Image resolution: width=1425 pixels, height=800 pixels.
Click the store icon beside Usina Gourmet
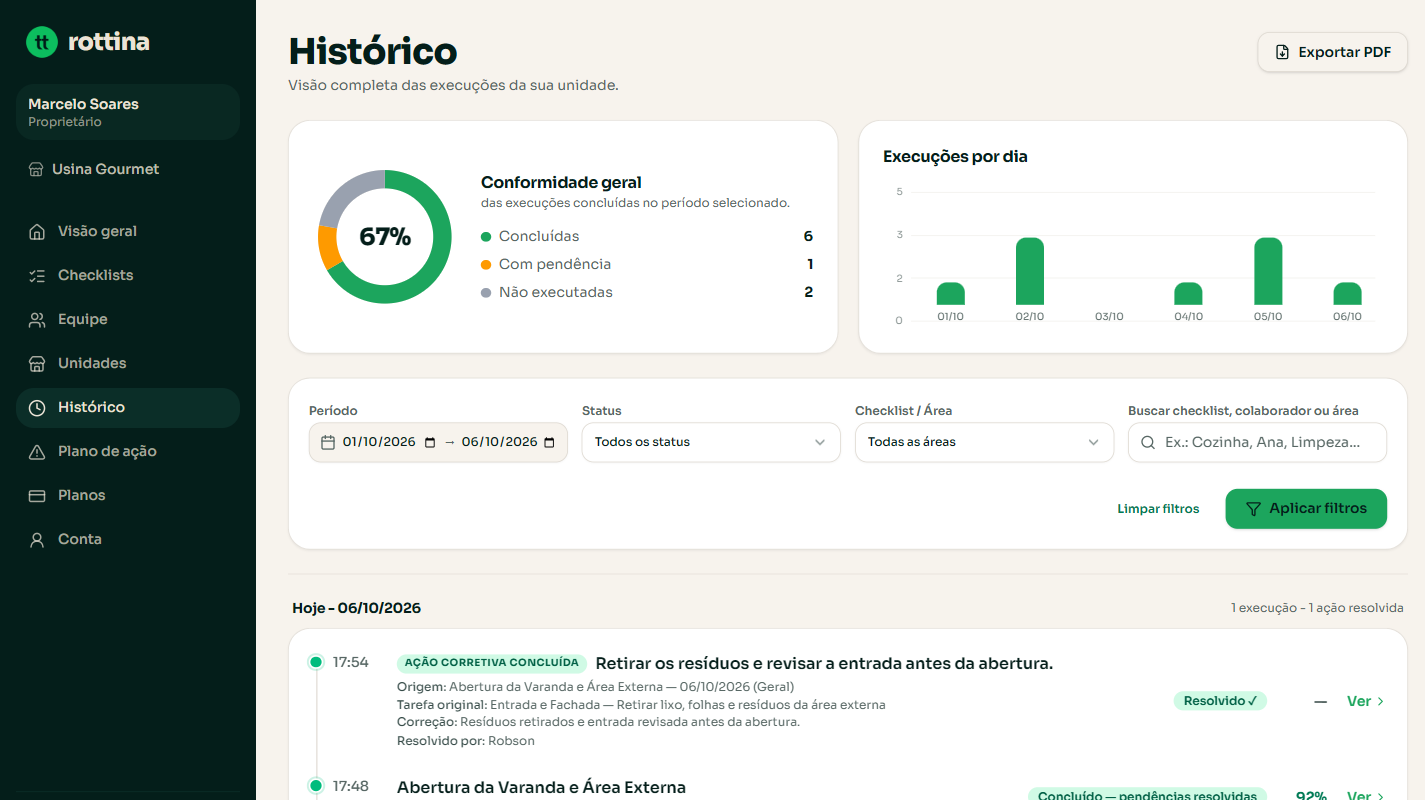(x=36, y=169)
